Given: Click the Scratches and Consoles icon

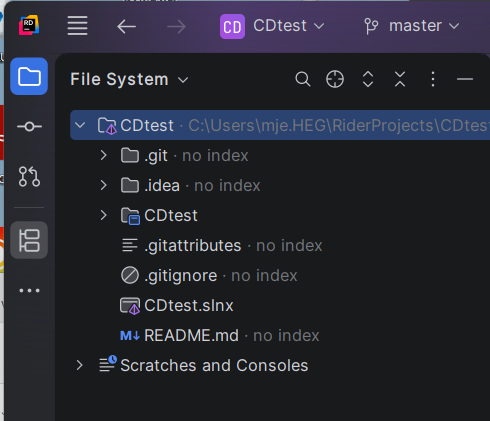Looking at the screenshot, I should [108, 364].
